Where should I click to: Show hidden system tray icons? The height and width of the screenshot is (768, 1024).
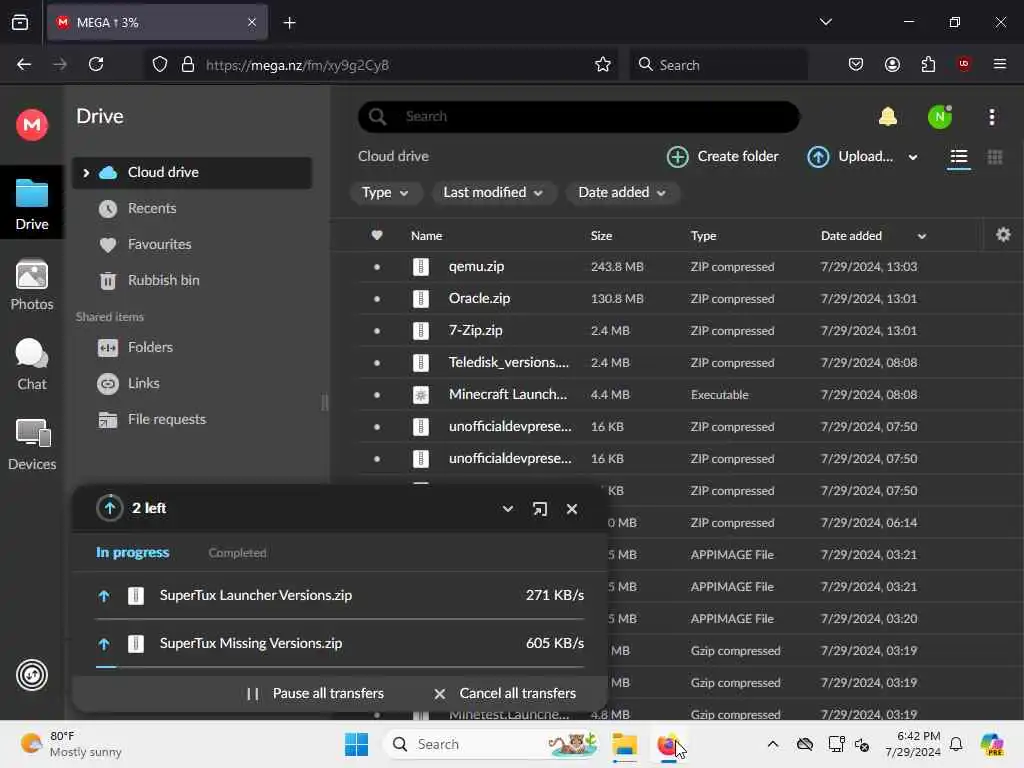tap(772, 744)
